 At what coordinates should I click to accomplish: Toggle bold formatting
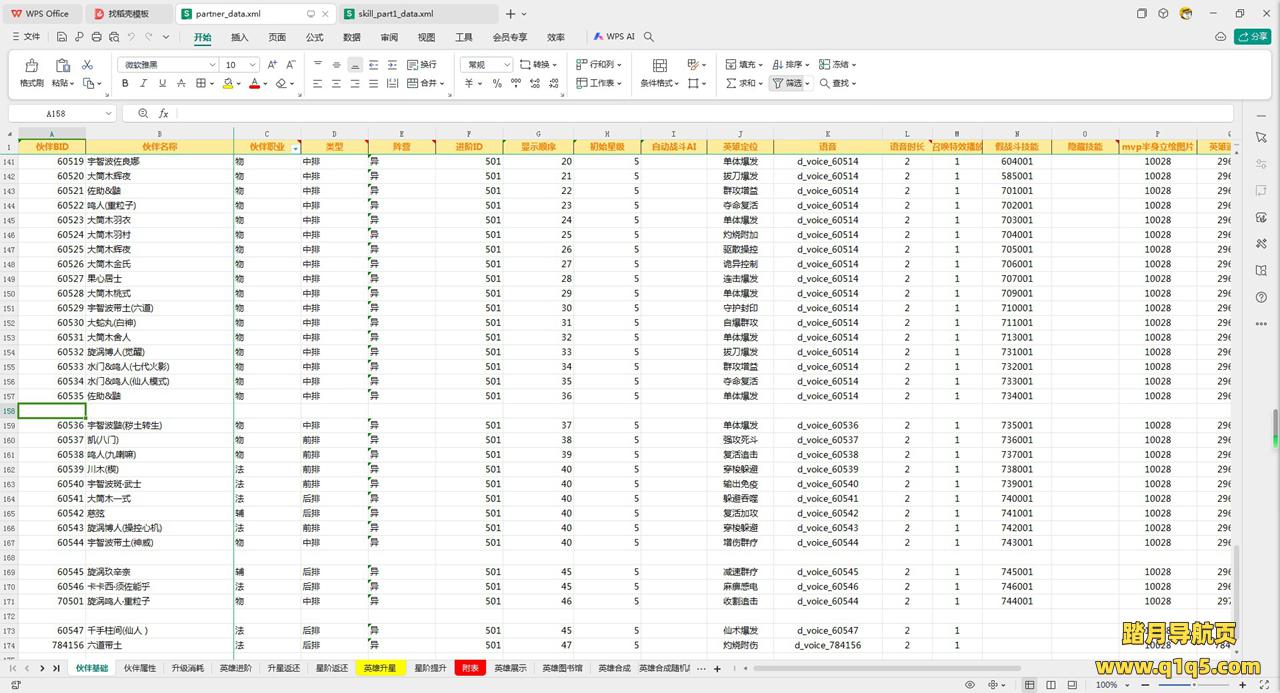point(125,84)
